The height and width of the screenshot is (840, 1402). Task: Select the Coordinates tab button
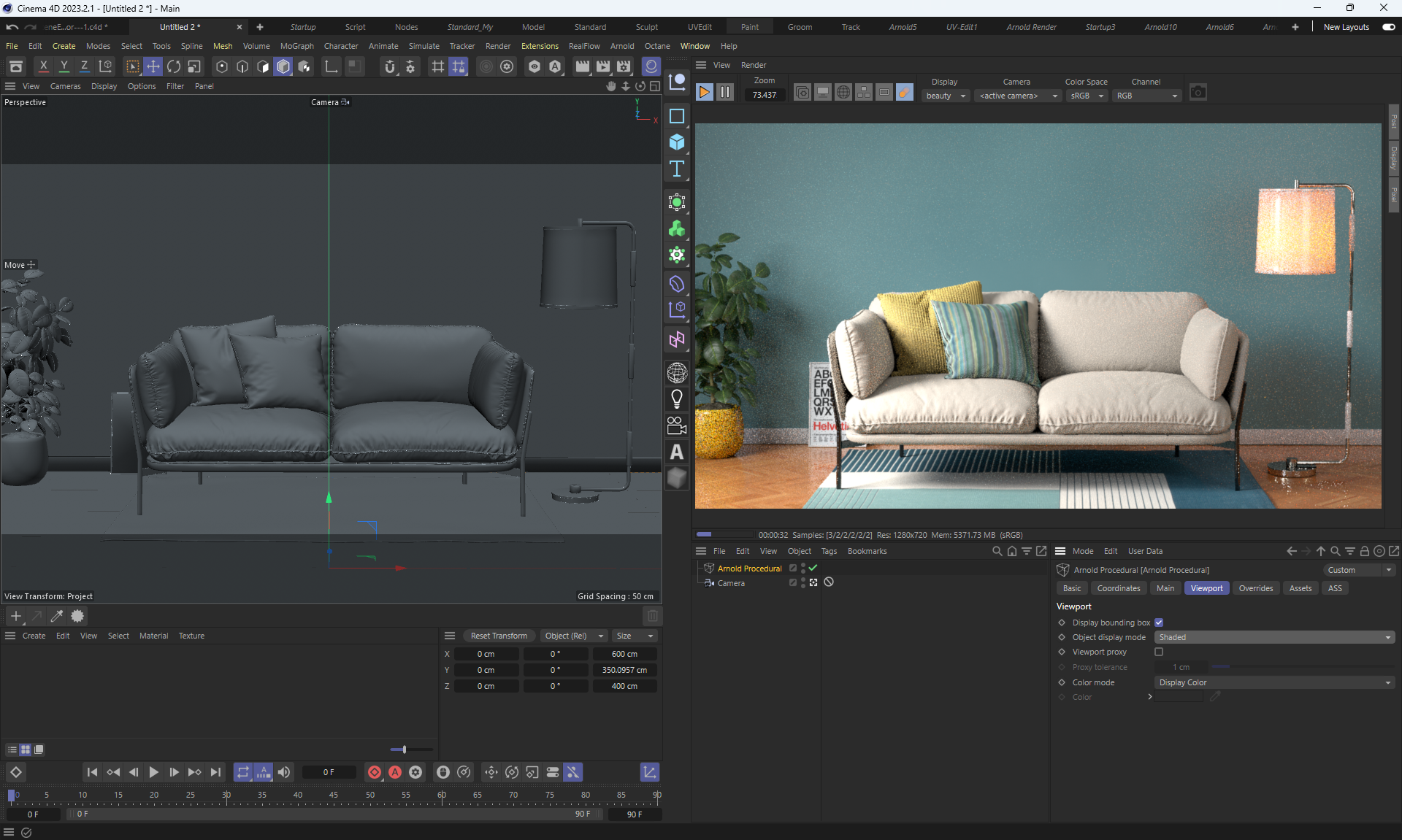coord(1118,588)
